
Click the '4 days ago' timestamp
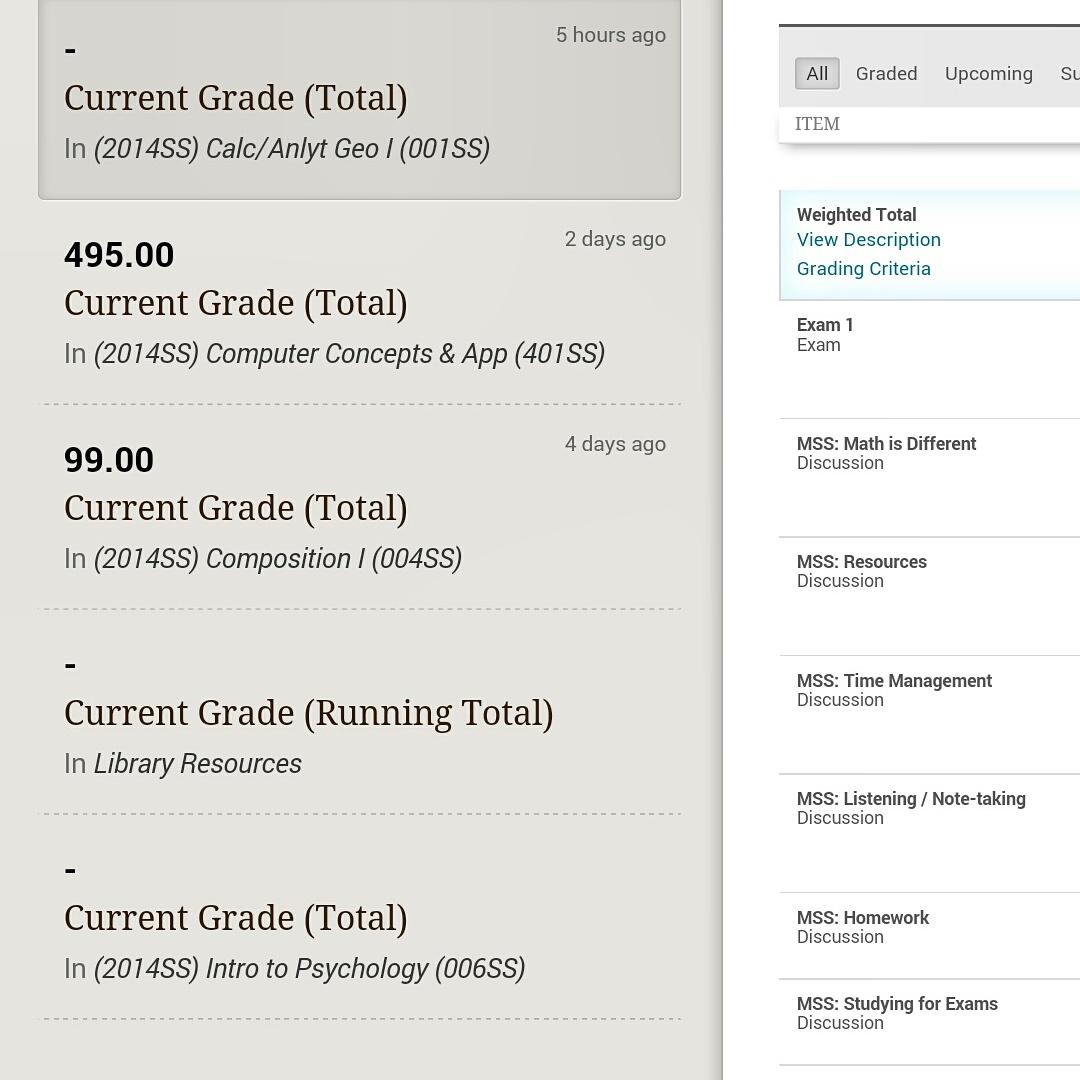[615, 444]
